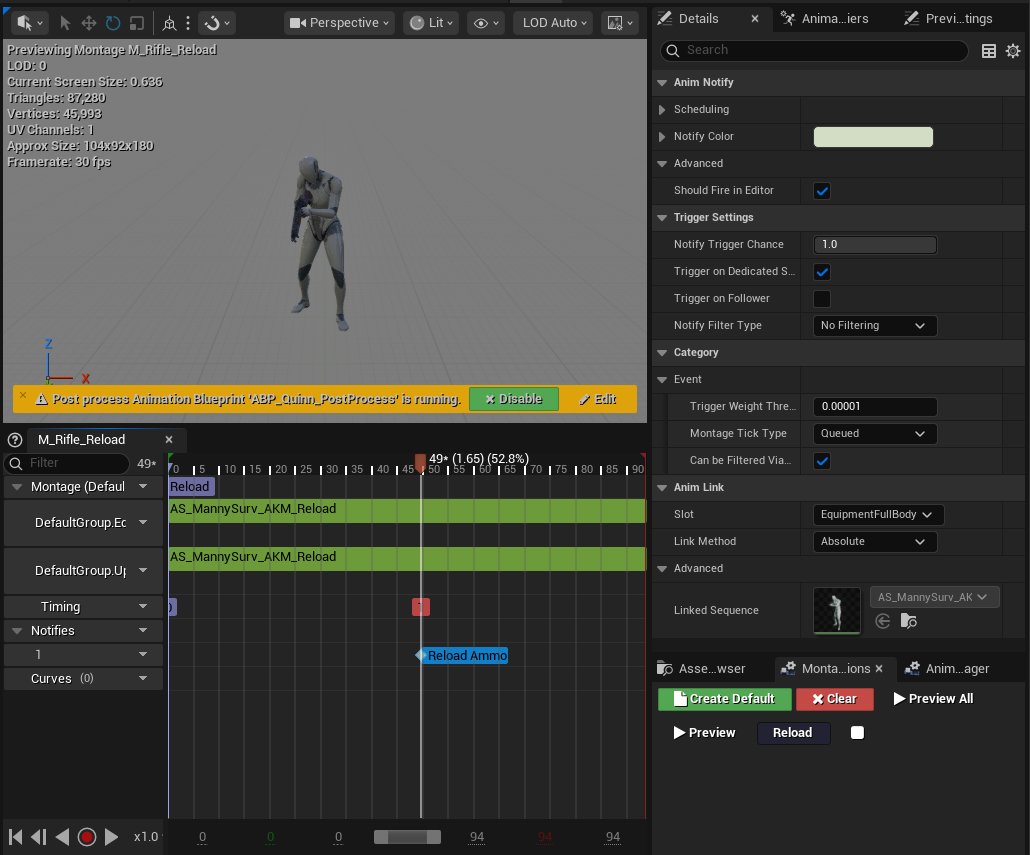The width and height of the screenshot is (1030, 855).
Task: Select the rotate transform tool
Action: tap(113, 23)
